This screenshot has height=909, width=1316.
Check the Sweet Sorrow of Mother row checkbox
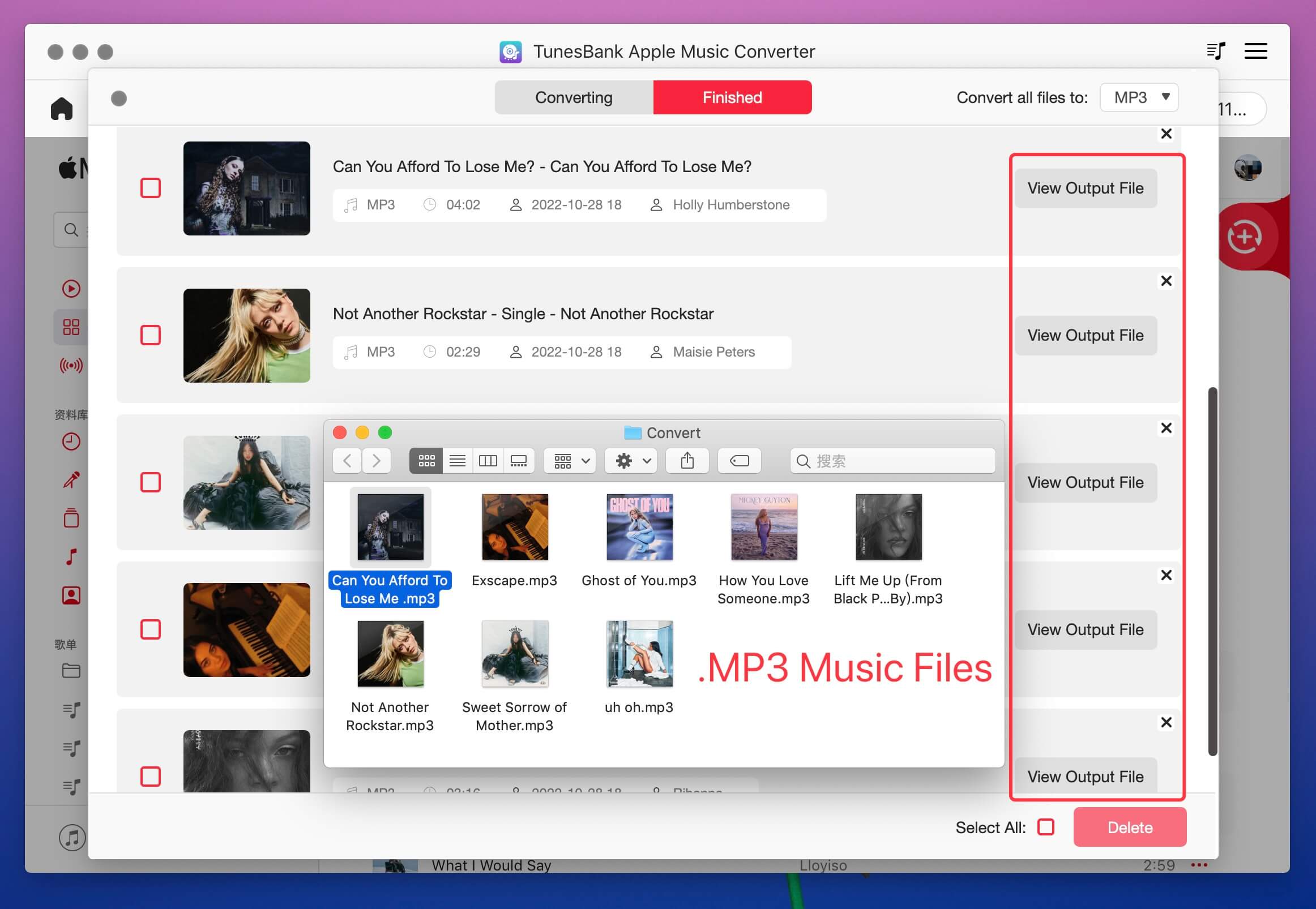[151, 482]
